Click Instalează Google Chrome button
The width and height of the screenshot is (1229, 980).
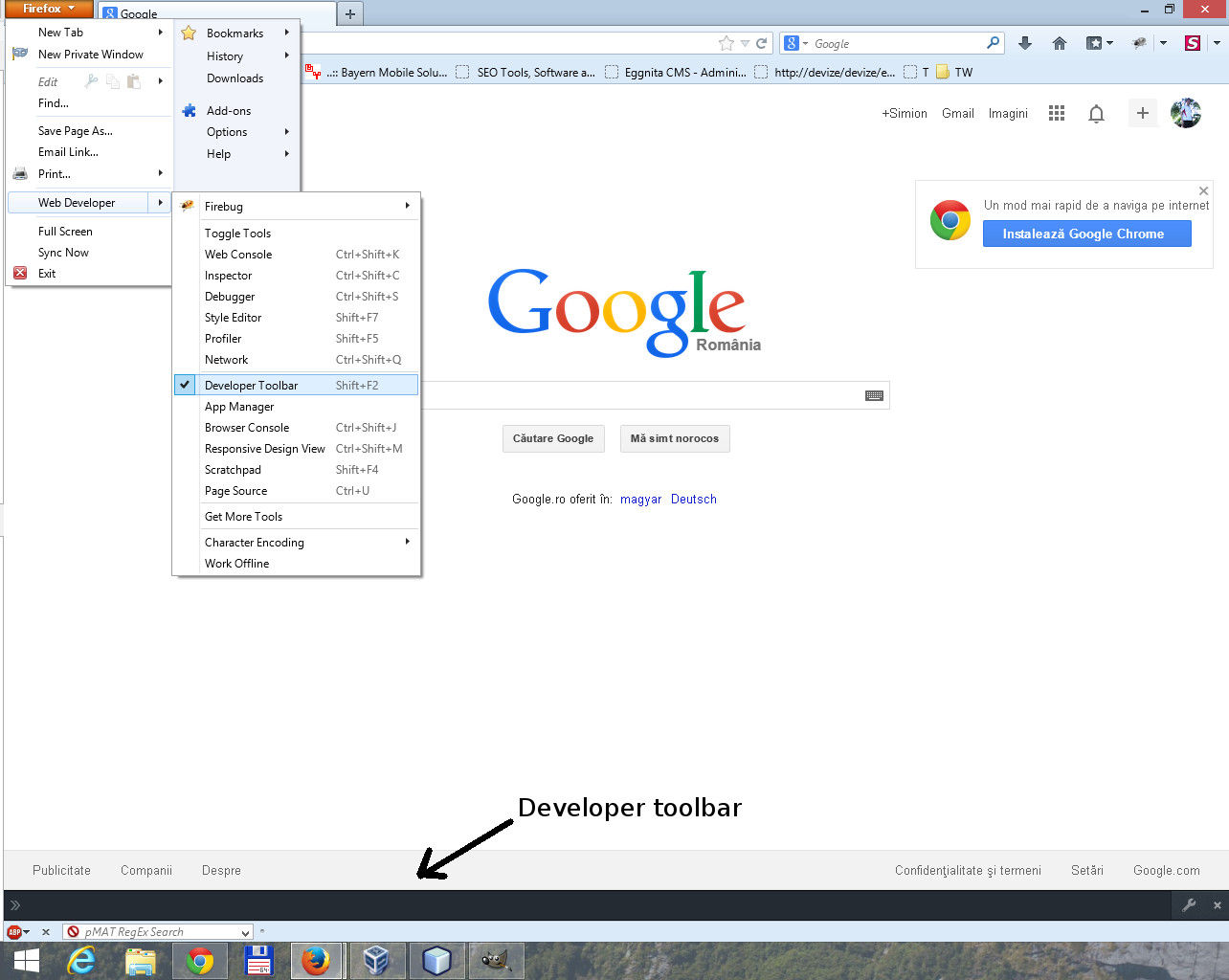point(1086,234)
